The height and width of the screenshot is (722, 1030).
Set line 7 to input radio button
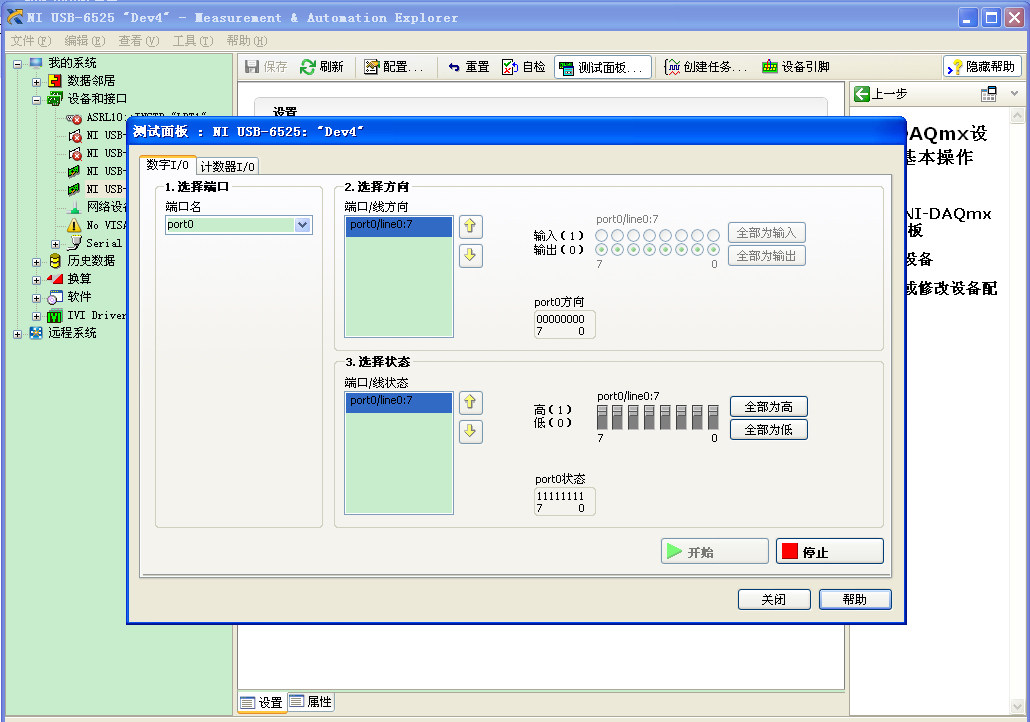601,235
